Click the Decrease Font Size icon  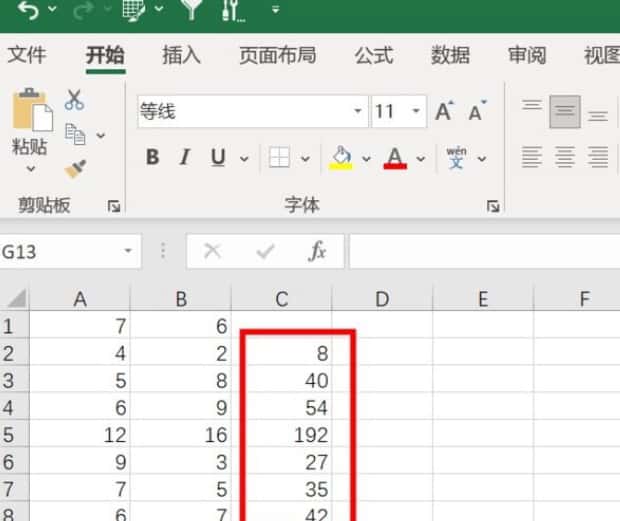(476, 112)
